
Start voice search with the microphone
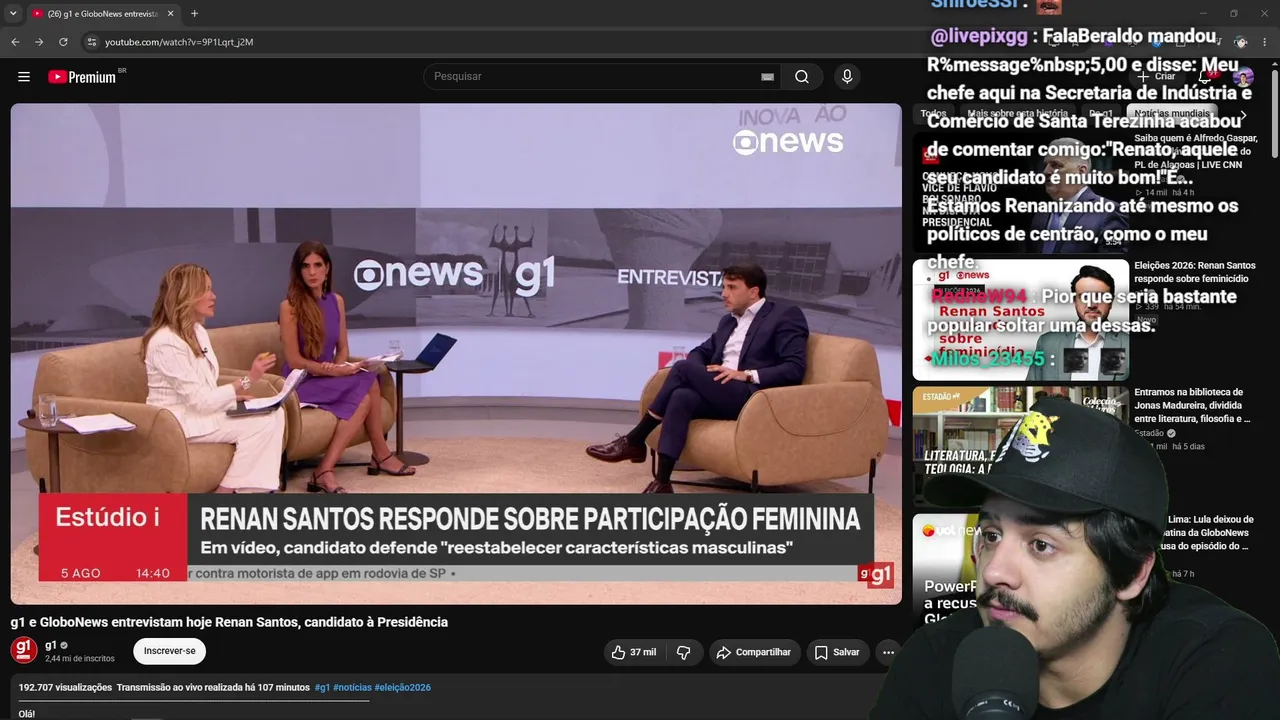(x=847, y=77)
